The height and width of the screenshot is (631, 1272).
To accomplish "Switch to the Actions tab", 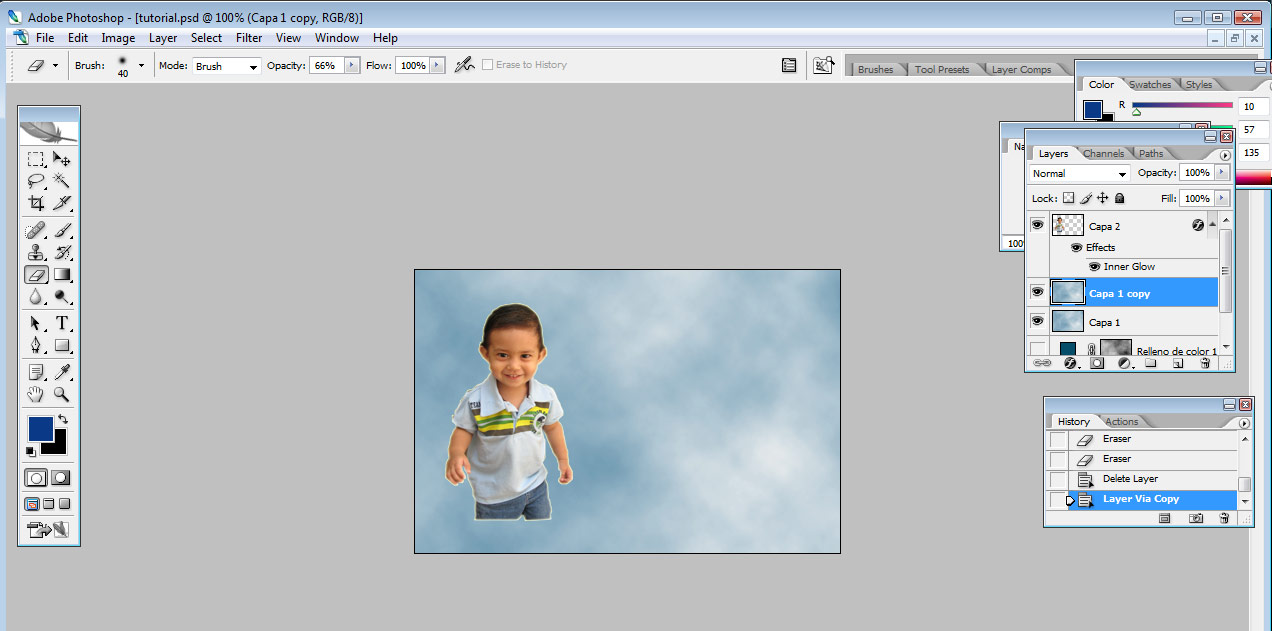I will click(x=1122, y=422).
